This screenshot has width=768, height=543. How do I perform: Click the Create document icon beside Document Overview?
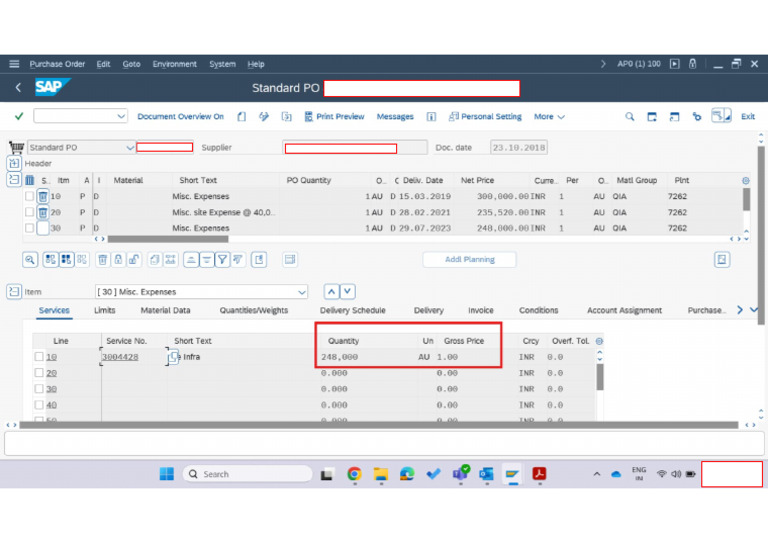pyautogui.click(x=241, y=117)
